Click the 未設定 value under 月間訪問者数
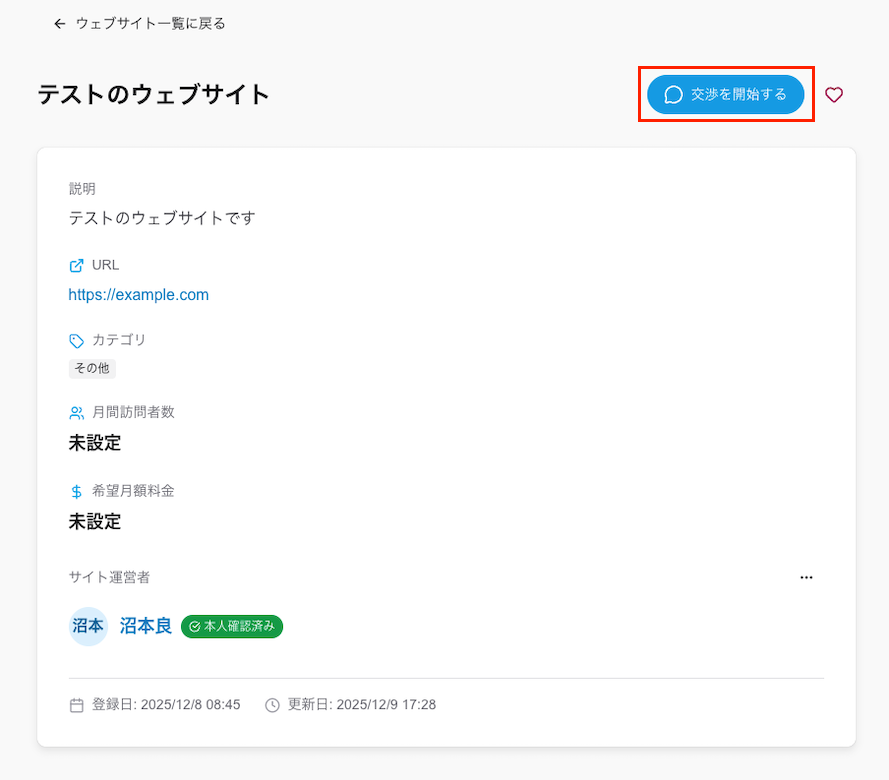Screen dimensions: 889x780 pyautogui.click(x=95, y=443)
